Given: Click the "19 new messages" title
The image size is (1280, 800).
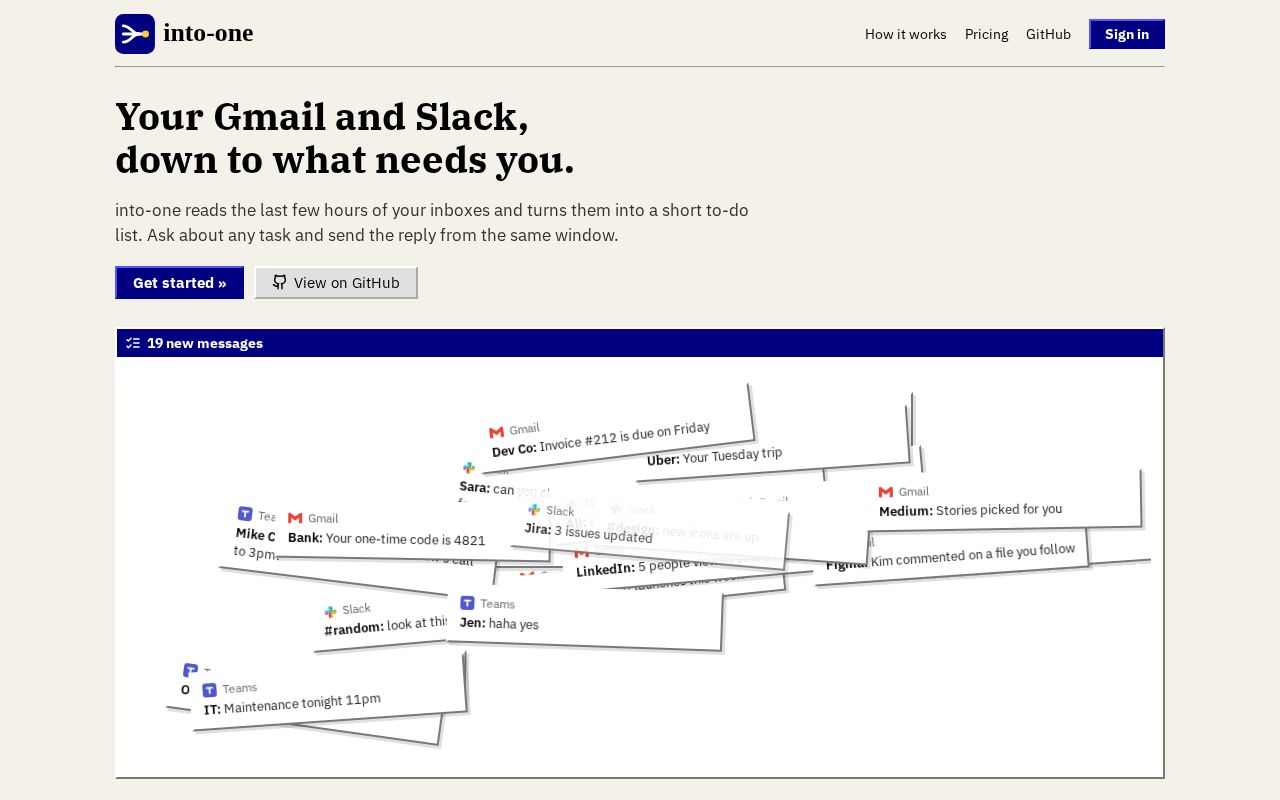Looking at the screenshot, I should click(x=205, y=343).
